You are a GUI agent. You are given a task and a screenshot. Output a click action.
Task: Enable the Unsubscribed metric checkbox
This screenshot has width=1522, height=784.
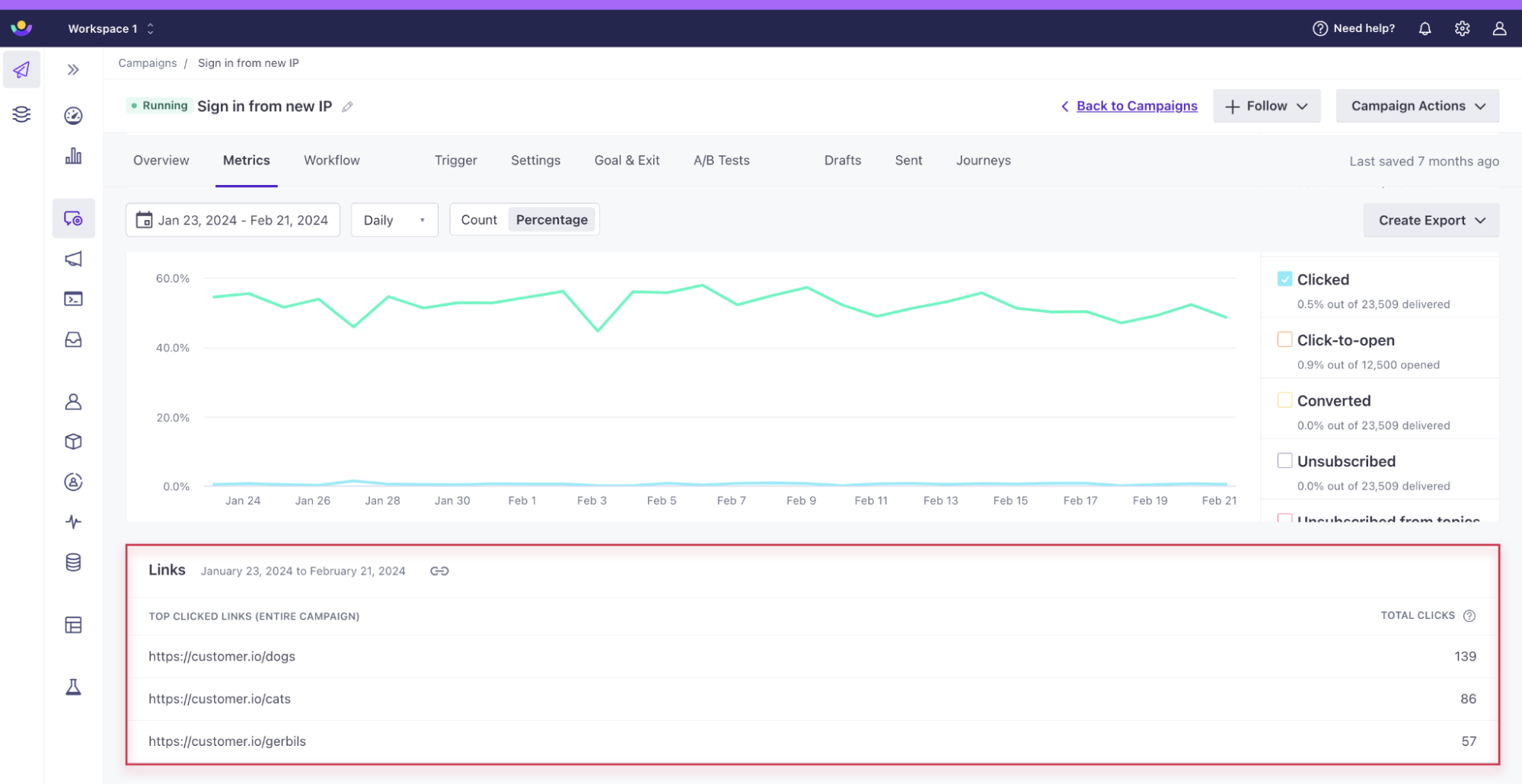(x=1284, y=461)
